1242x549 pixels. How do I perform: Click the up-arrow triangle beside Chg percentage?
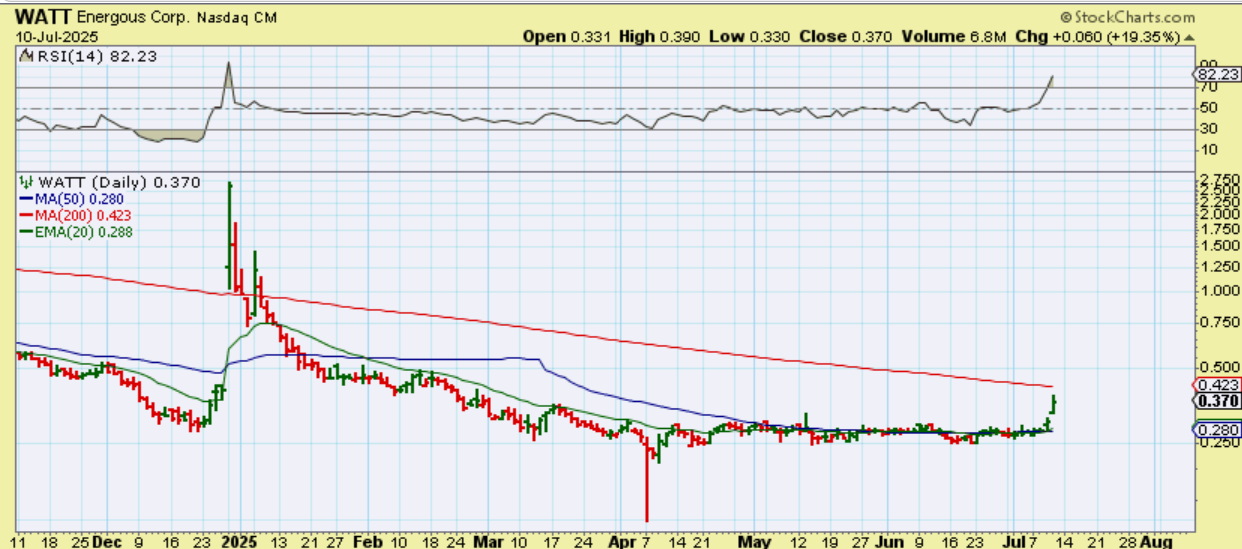coord(1188,37)
